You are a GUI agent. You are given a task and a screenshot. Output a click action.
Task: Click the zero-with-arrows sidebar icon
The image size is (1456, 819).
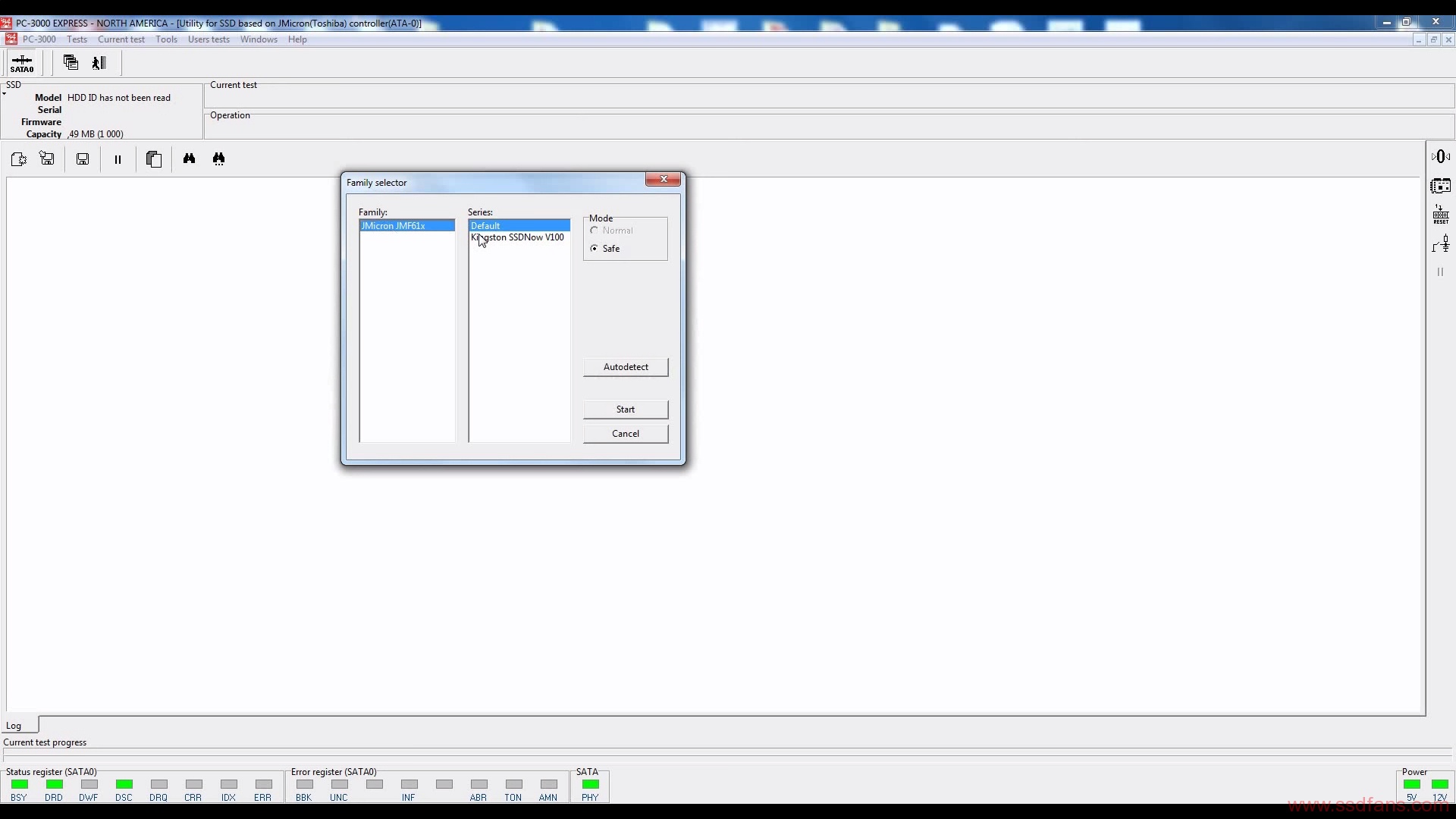tap(1441, 156)
